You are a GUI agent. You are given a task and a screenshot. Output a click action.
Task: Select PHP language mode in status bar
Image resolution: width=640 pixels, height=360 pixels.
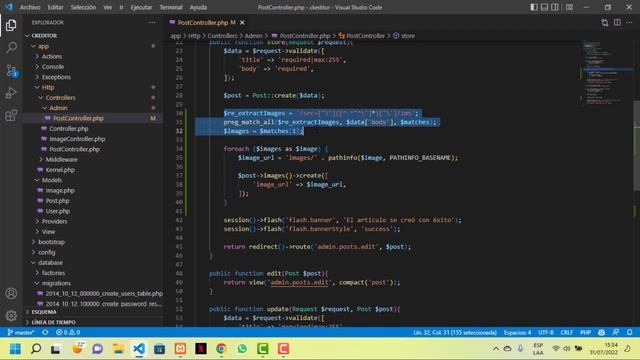click(585, 332)
